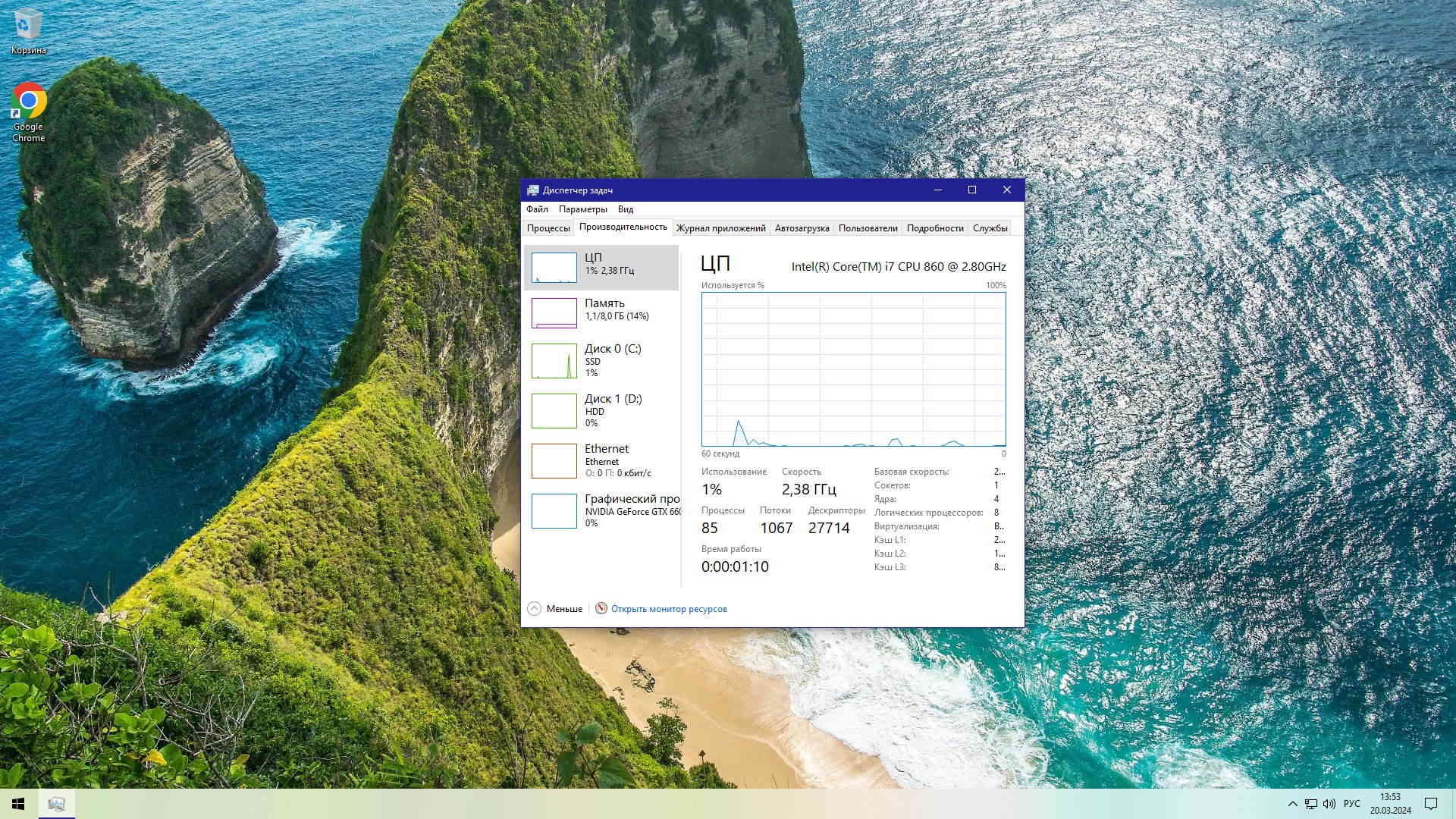Open the Службы tab

pyautogui.click(x=990, y=228)
